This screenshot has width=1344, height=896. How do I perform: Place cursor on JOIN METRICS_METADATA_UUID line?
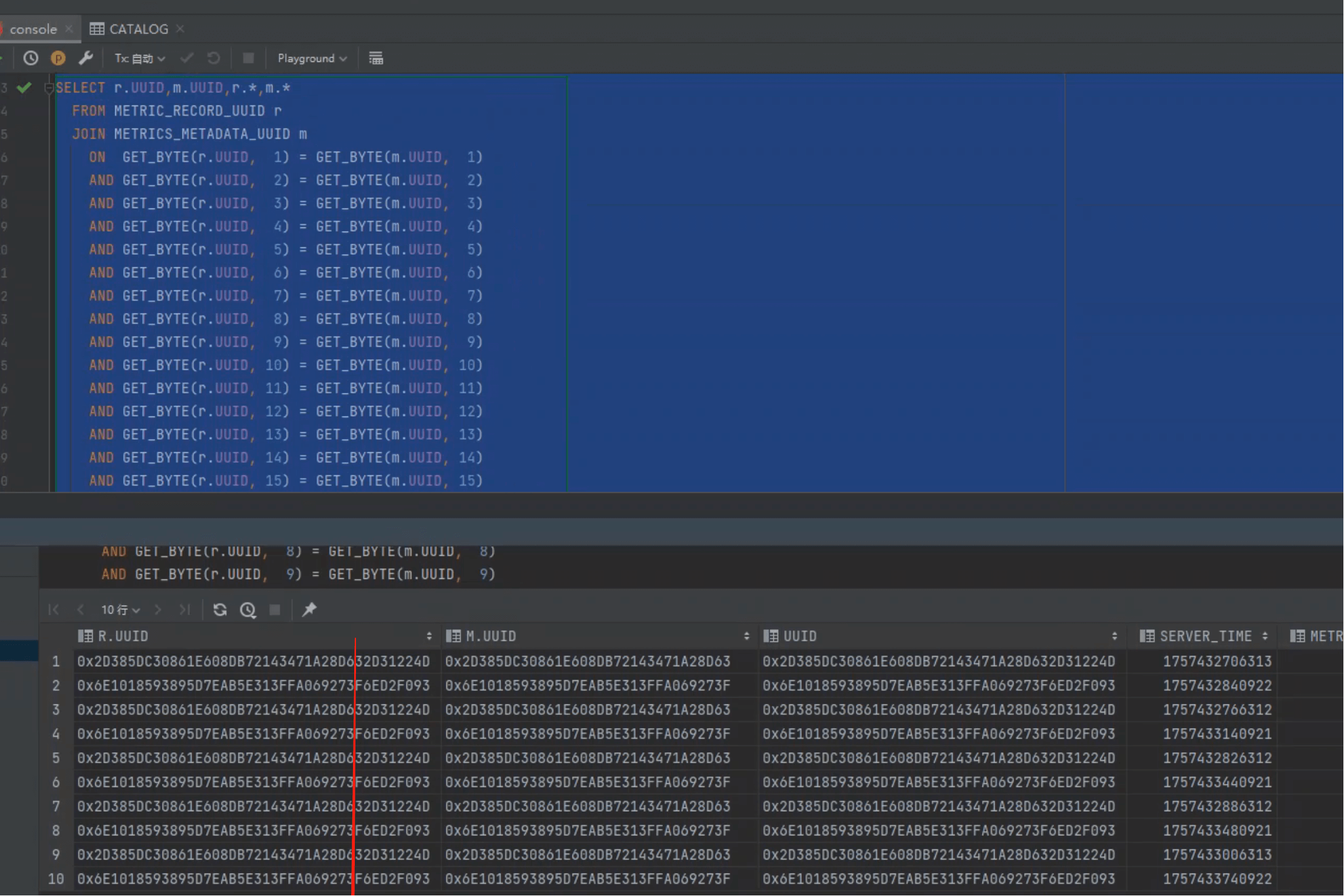point(189,134)
